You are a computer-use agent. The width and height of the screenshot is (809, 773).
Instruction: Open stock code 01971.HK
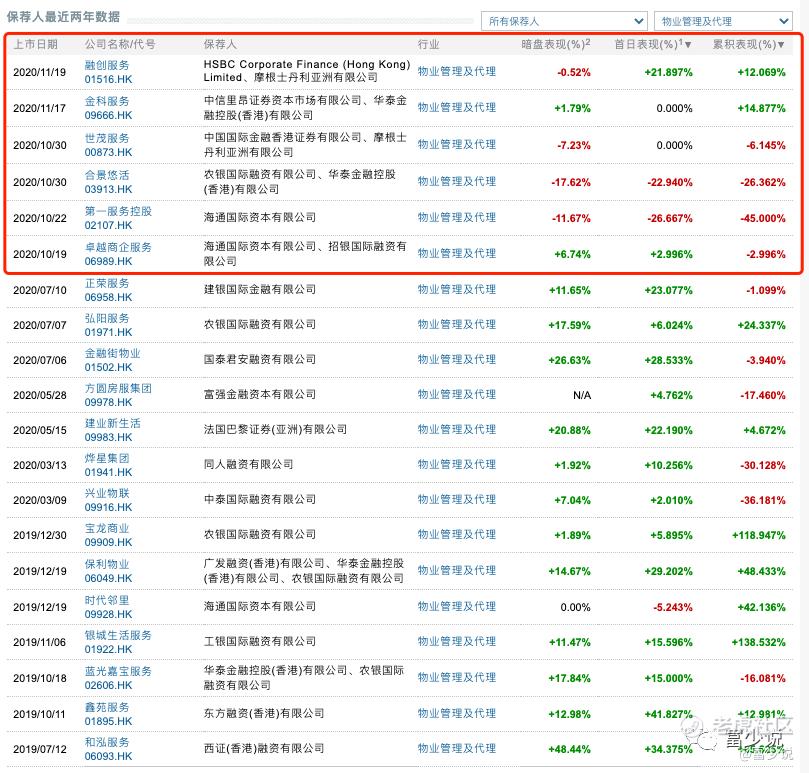(108, 332)
